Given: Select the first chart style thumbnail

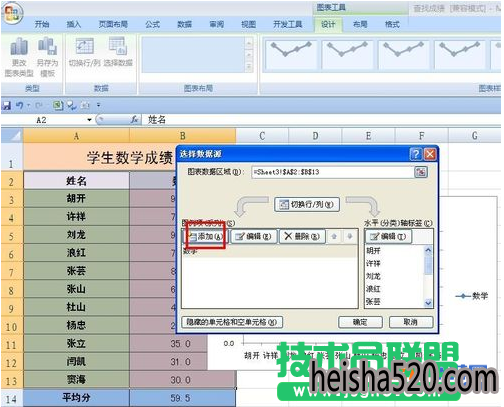Looking at the screenshot, I should click(291, 54).
